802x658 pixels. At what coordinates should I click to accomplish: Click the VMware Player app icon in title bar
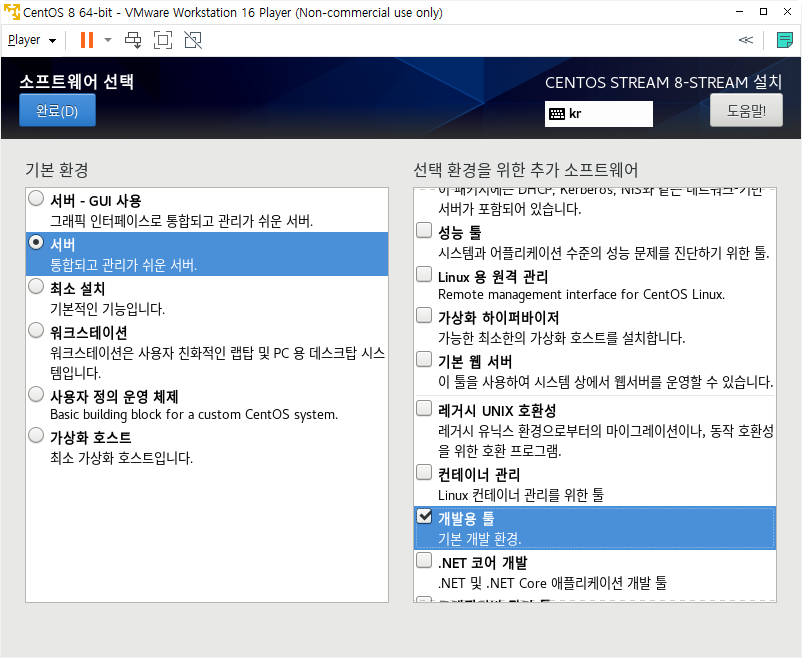click(12, 12)
